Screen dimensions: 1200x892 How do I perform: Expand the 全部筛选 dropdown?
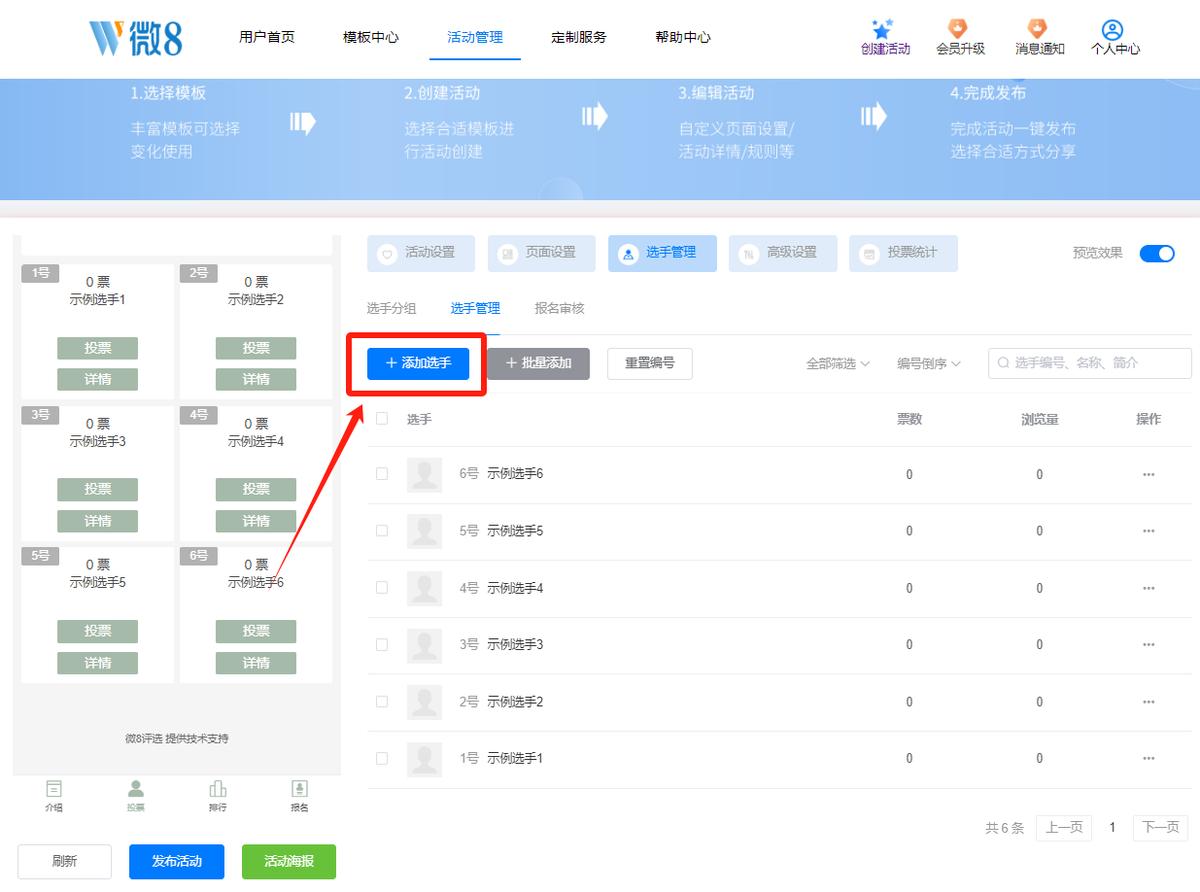pyautogui.click(x=838, y=364)
